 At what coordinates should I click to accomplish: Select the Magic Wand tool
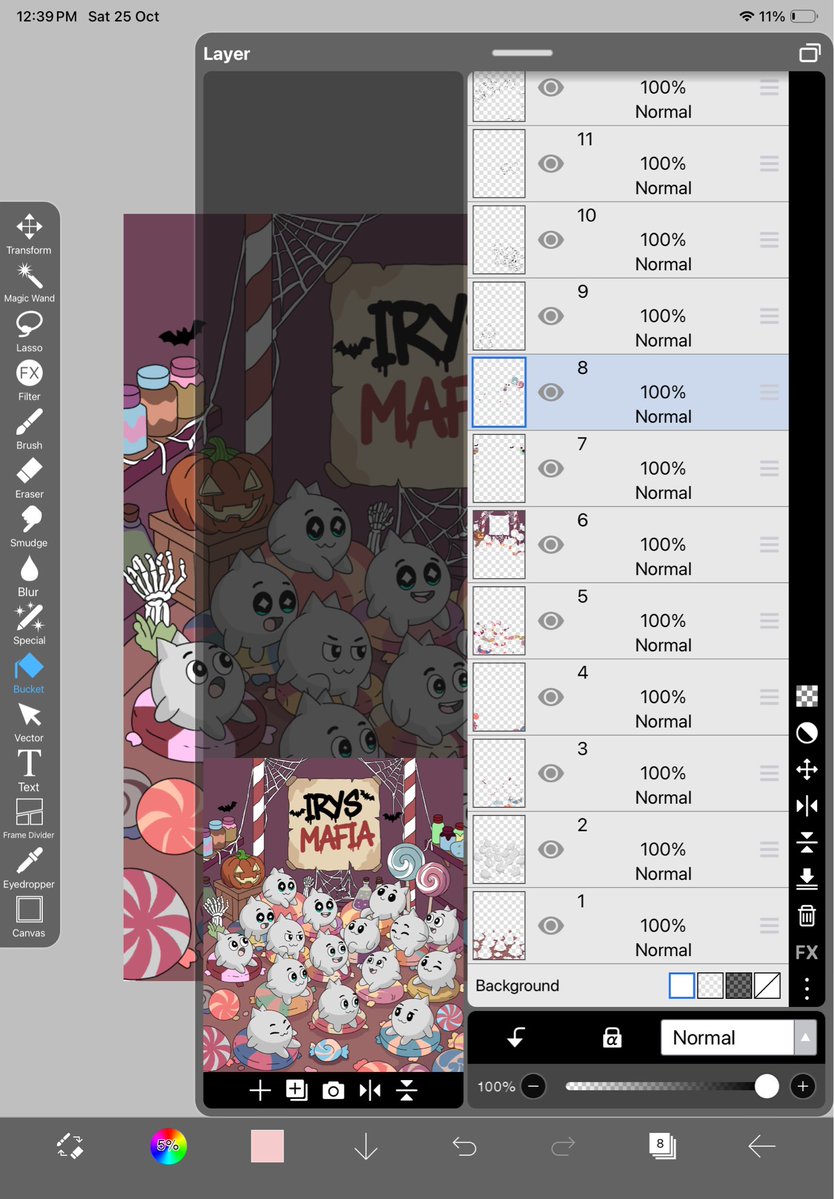(x=29, y=282)
